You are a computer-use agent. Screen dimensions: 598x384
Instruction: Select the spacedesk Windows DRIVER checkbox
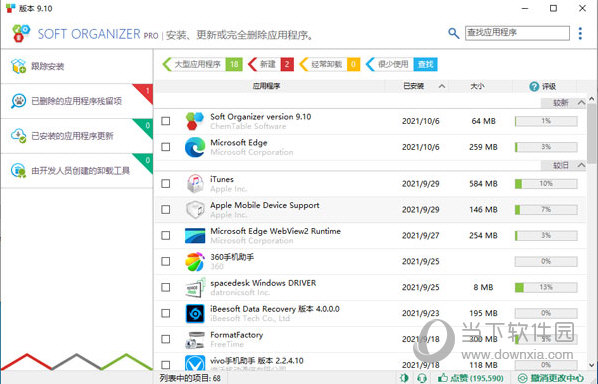point(166,287)
